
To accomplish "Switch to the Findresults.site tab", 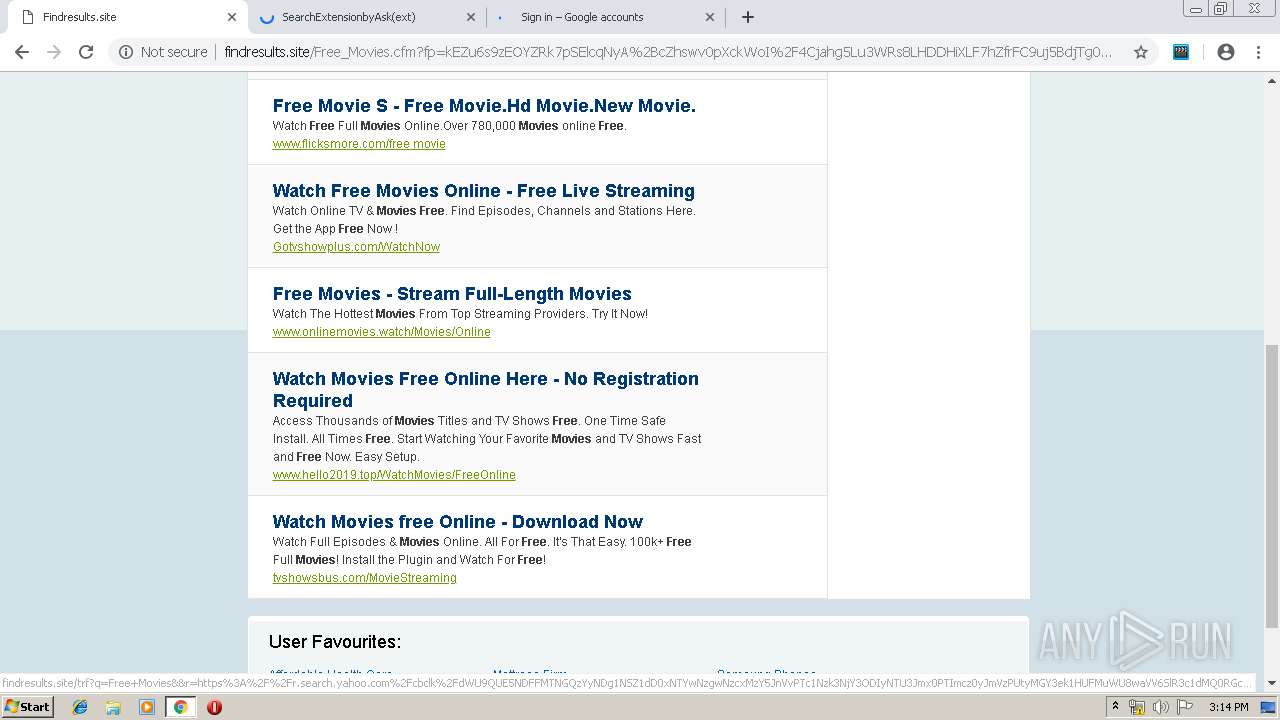I will (125, 17).
